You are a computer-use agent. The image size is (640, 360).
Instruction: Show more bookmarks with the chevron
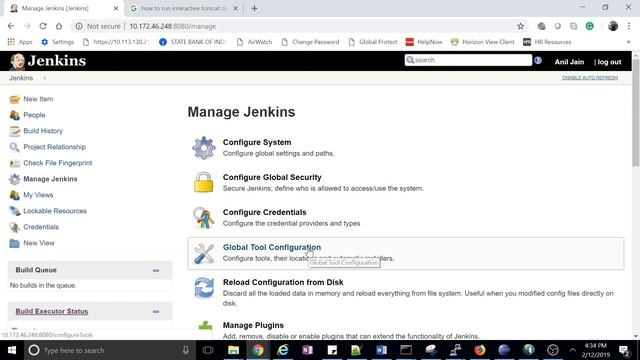pos(628,42)
